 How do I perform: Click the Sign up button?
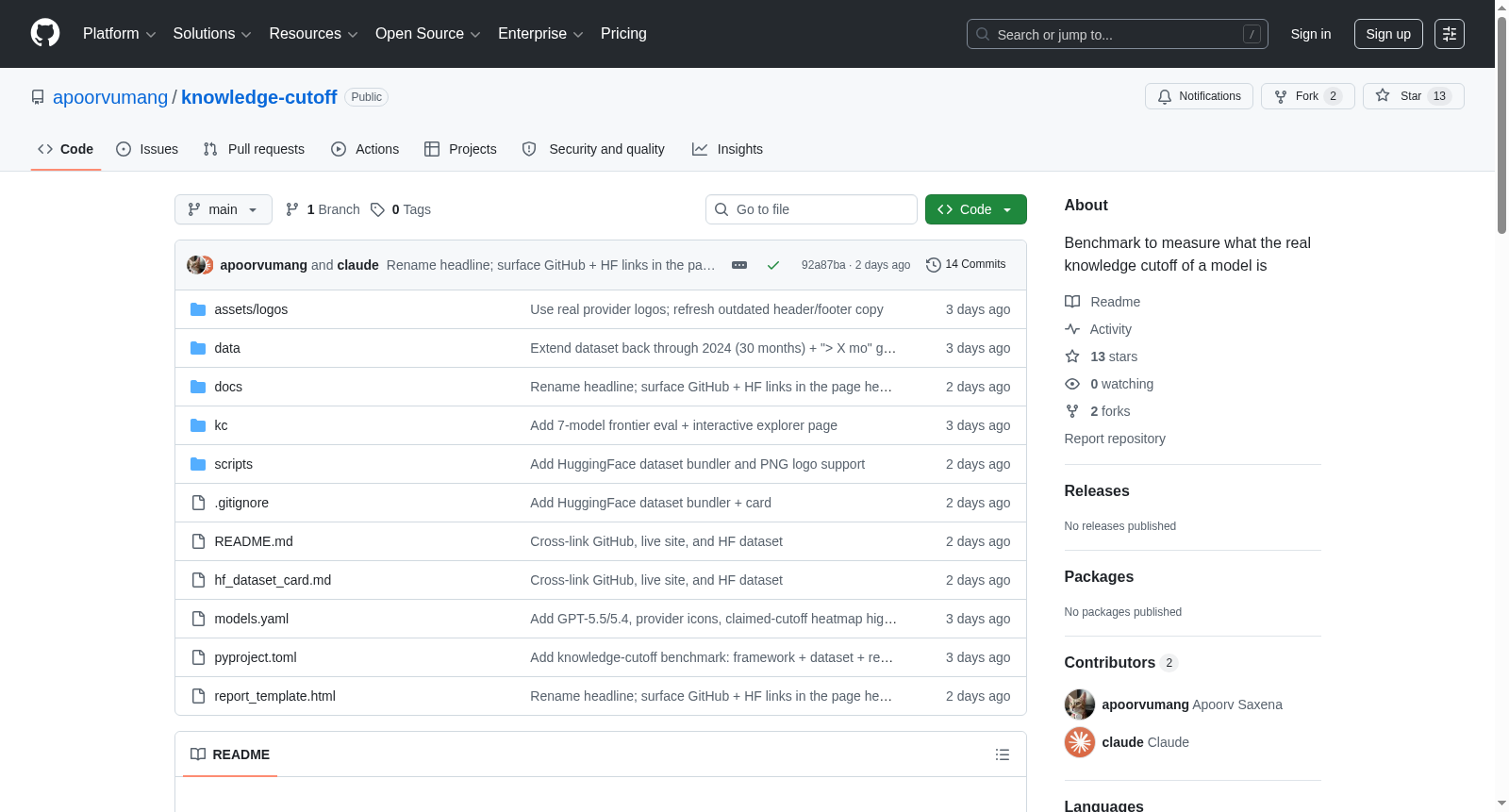[1388, 34]
